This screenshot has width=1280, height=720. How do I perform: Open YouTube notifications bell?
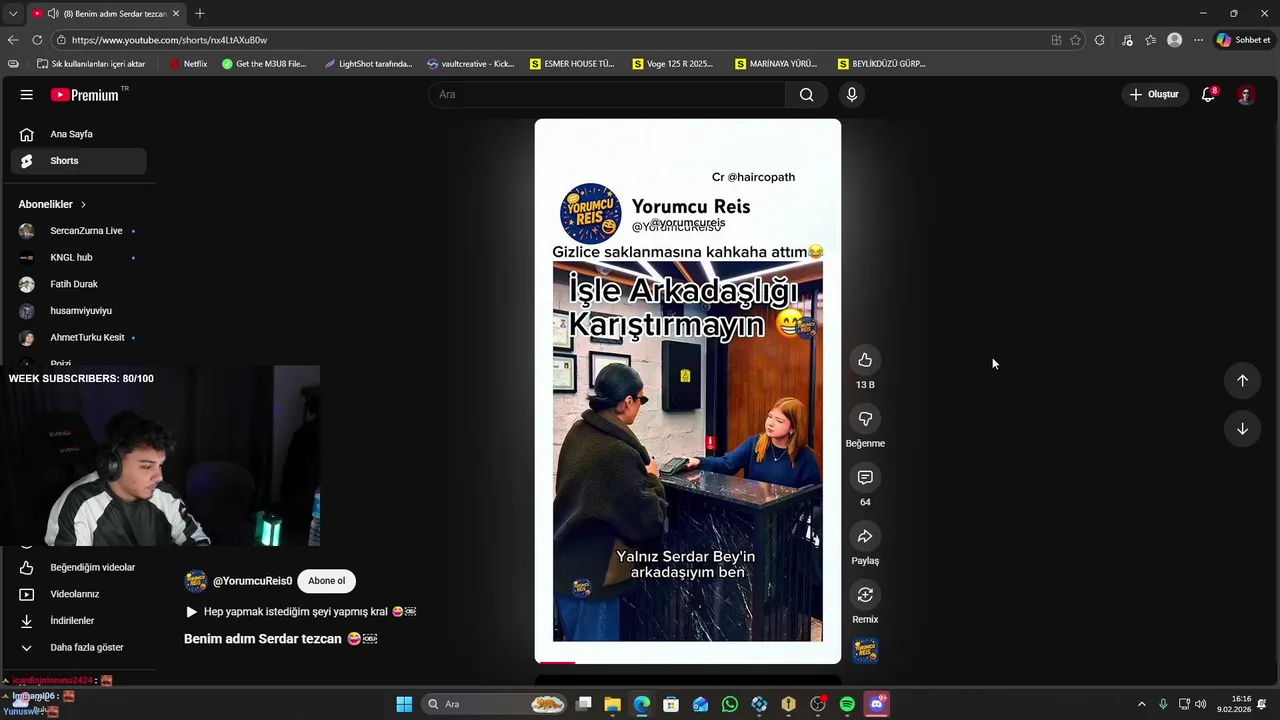pos(1208,94)
